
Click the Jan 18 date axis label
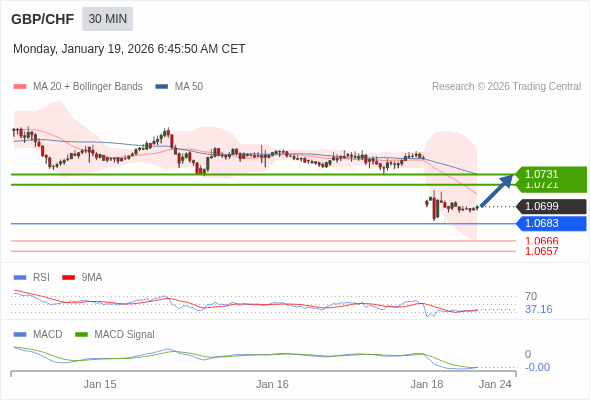(x=427, y=384)
